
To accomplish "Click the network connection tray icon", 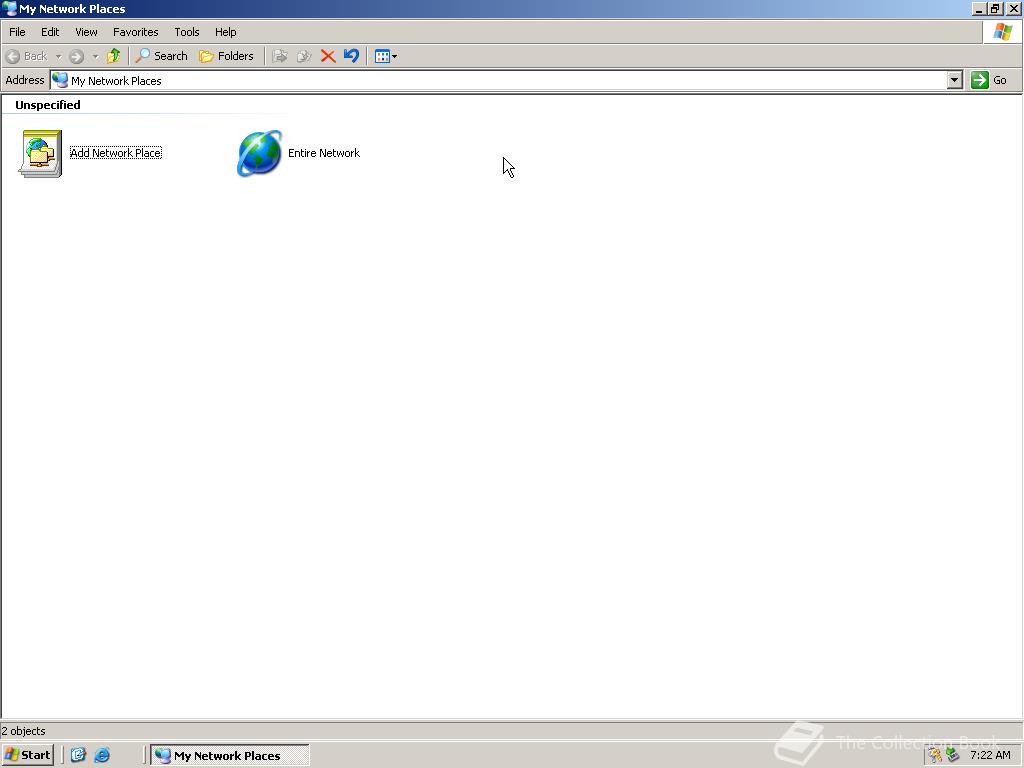I will click(x=952, y=756).
